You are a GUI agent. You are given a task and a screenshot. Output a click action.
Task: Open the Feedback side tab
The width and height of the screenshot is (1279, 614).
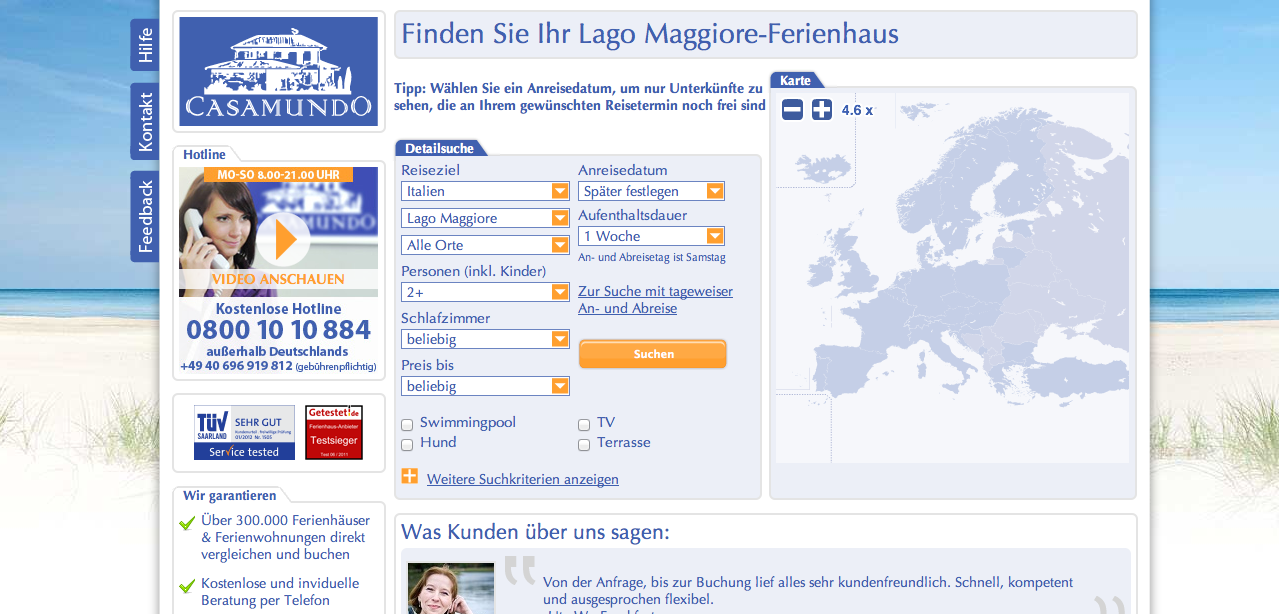coord(145,216)
